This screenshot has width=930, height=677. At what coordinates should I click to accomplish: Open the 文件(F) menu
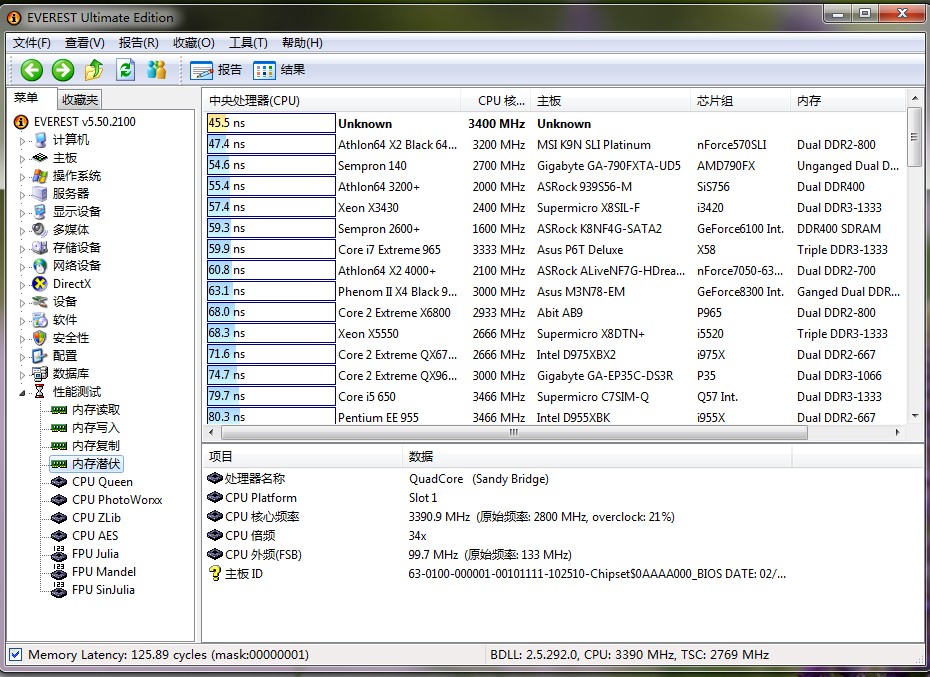[x=32, y=43]
